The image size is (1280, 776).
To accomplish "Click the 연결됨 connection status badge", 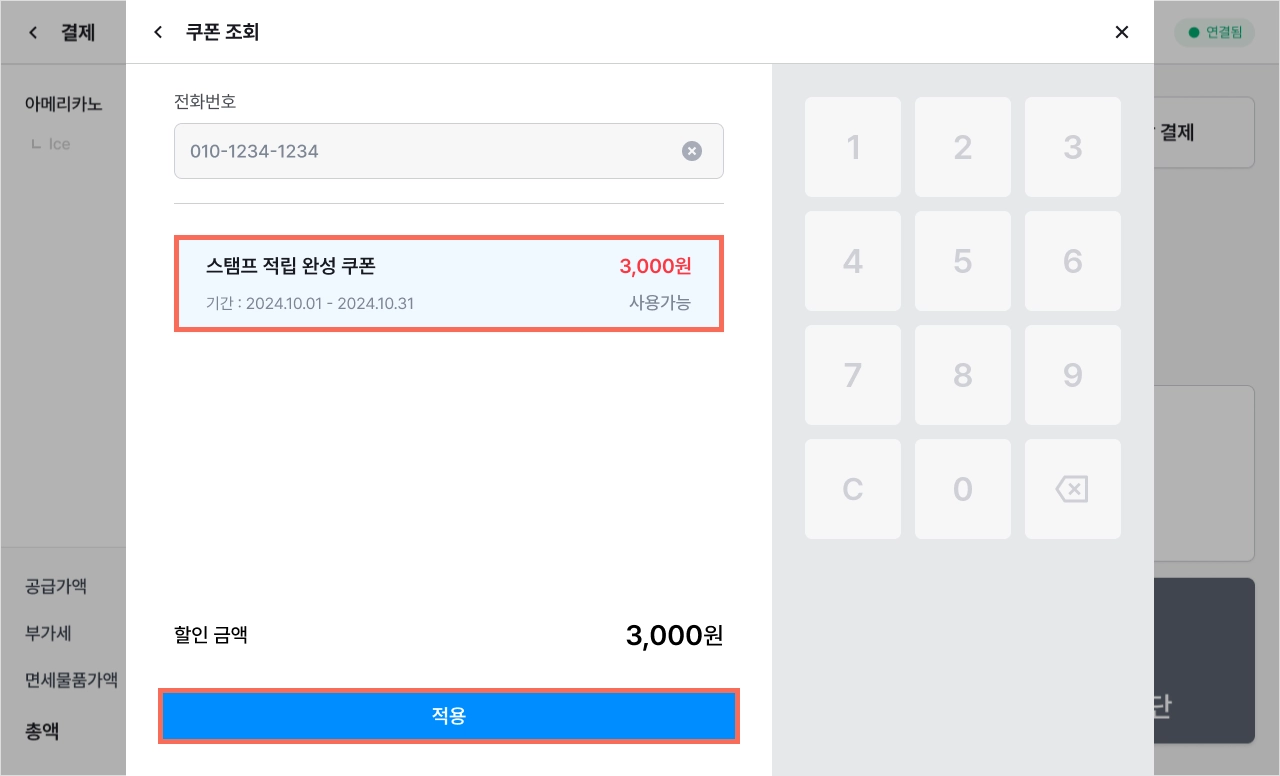I will pyautogui.click(x=1214, y=32).
